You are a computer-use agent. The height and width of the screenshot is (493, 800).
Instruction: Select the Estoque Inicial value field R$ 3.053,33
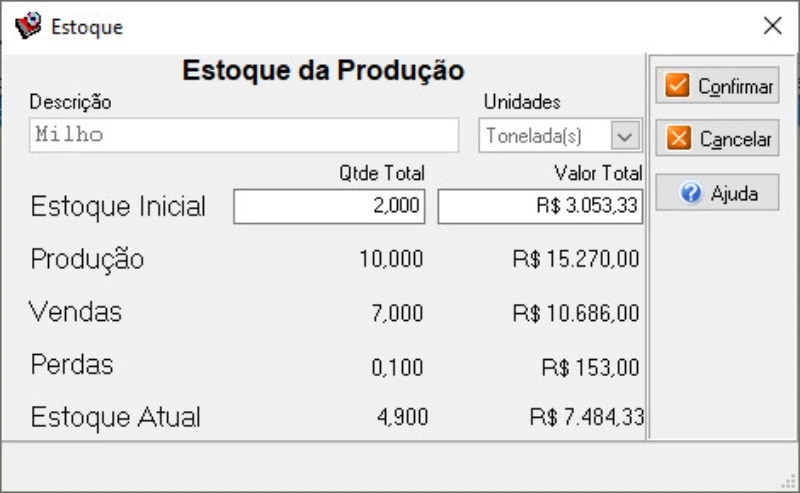point(540,206)
